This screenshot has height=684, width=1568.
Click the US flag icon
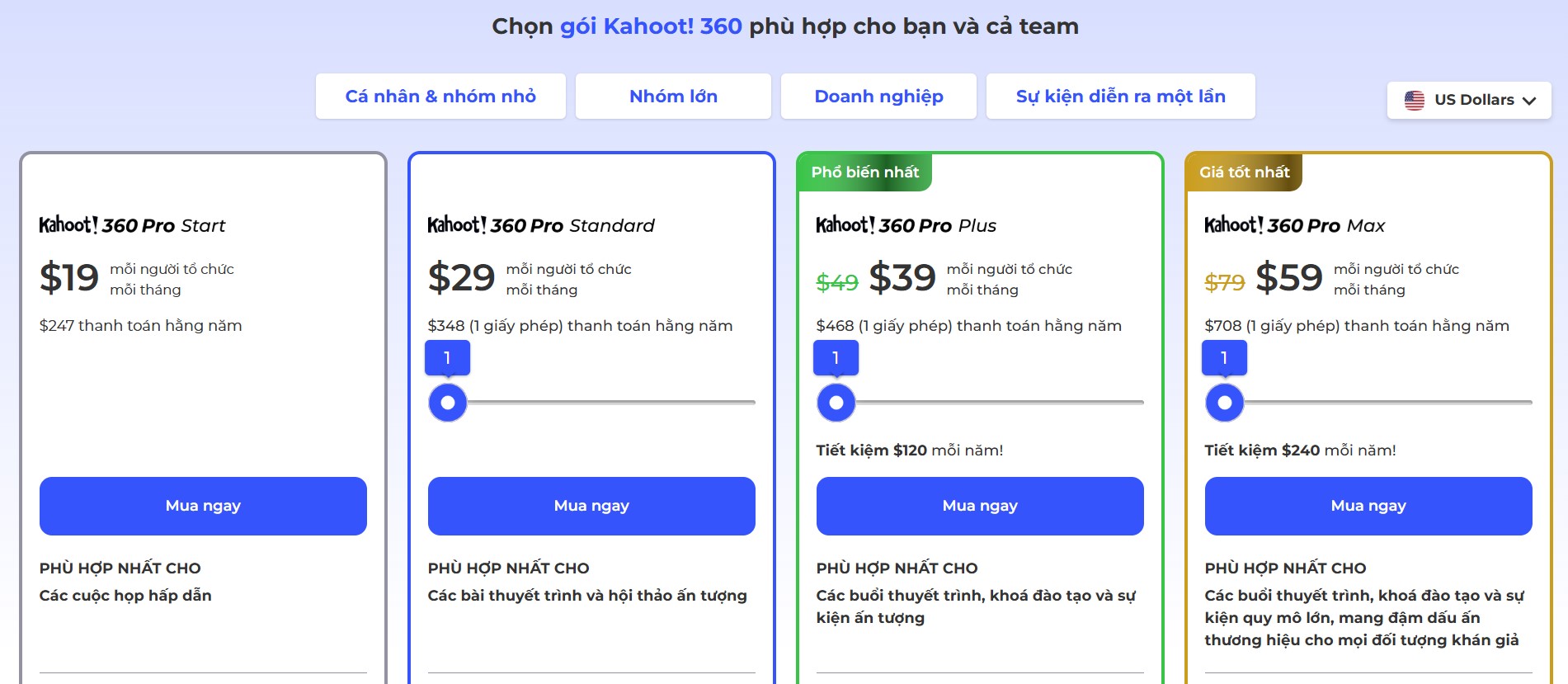click(x=1414, y=100)
